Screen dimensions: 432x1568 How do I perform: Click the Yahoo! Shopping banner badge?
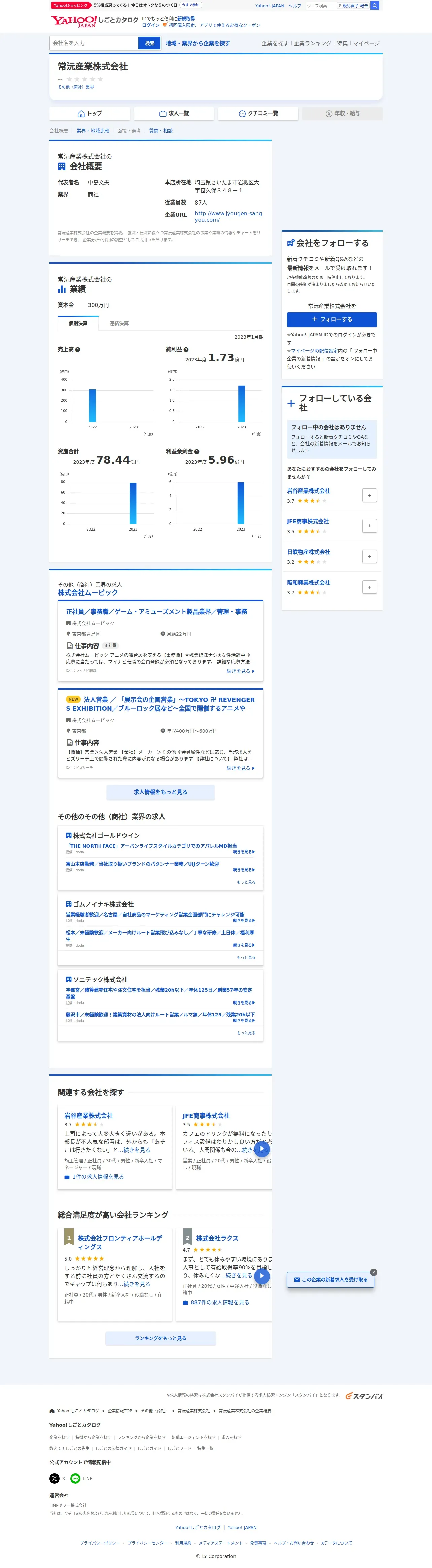(x=71, y=5)
